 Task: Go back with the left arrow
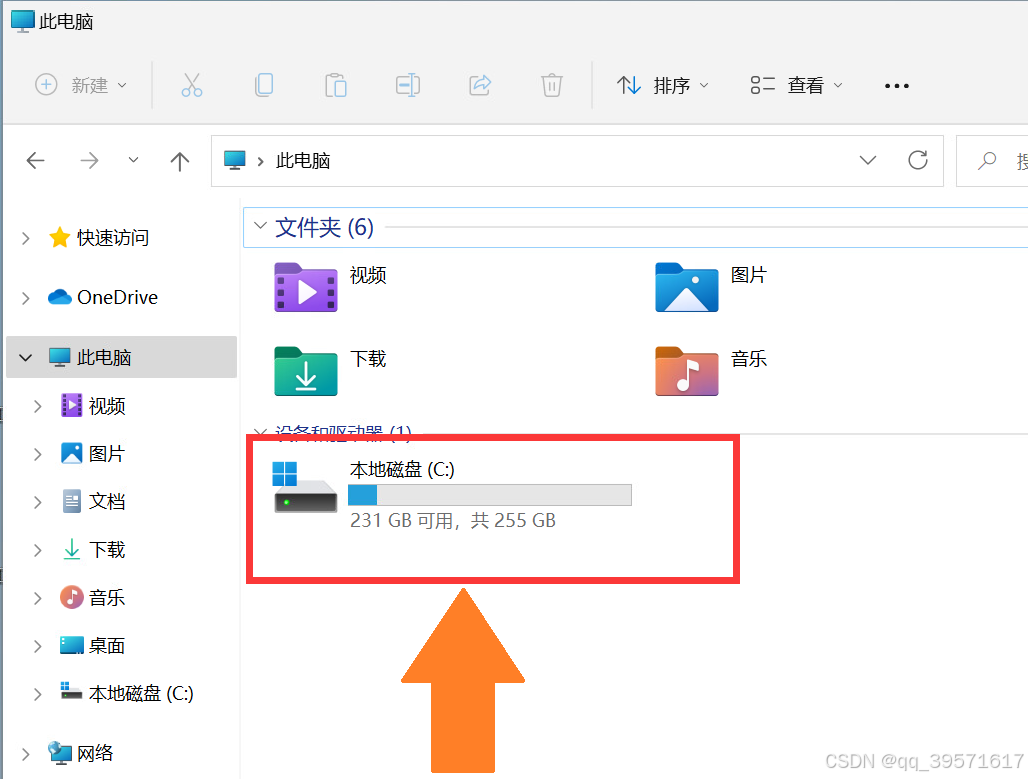coord(35,161)
